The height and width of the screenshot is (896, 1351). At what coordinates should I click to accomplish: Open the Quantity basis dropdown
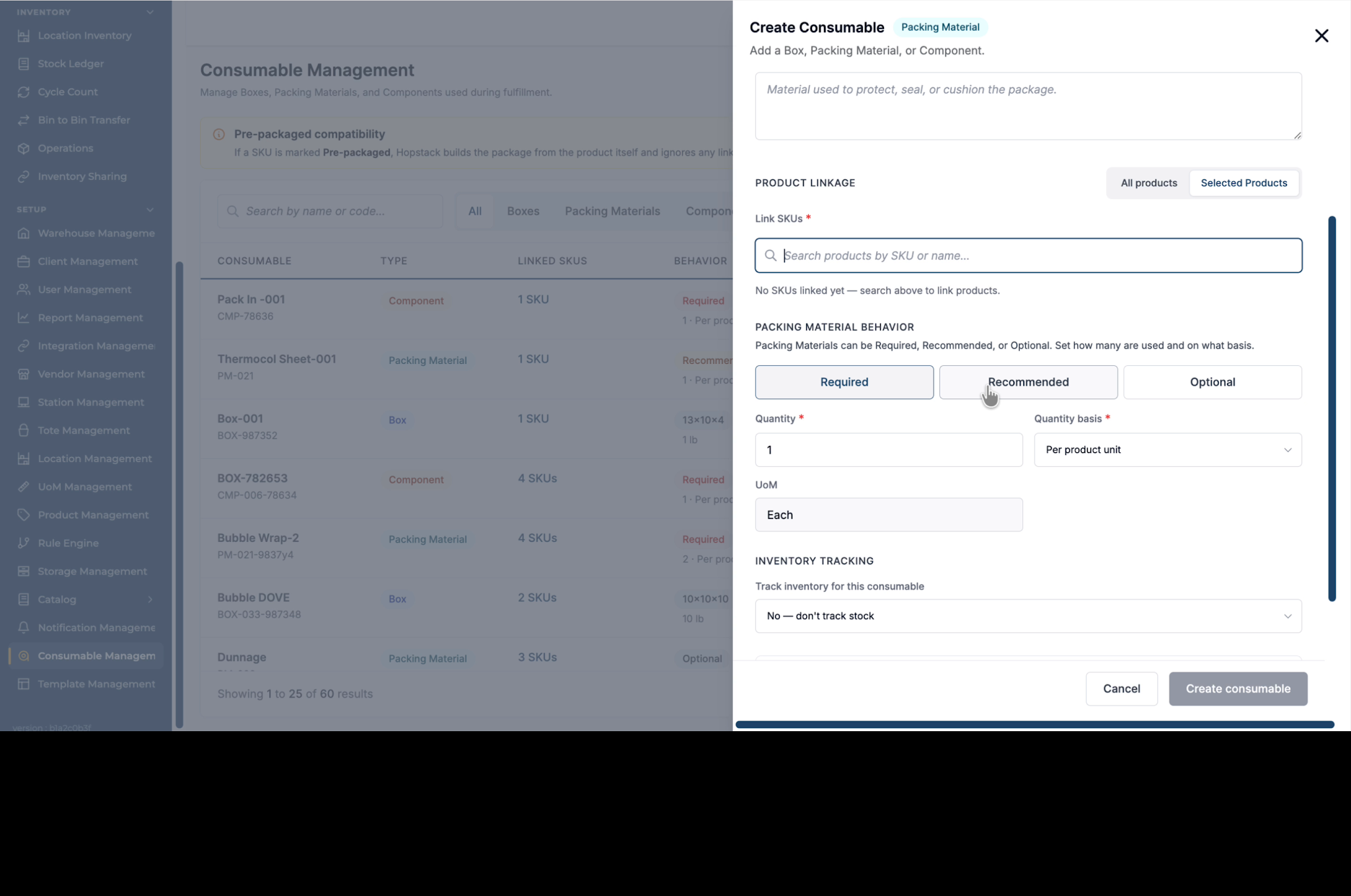(1168, 450)
